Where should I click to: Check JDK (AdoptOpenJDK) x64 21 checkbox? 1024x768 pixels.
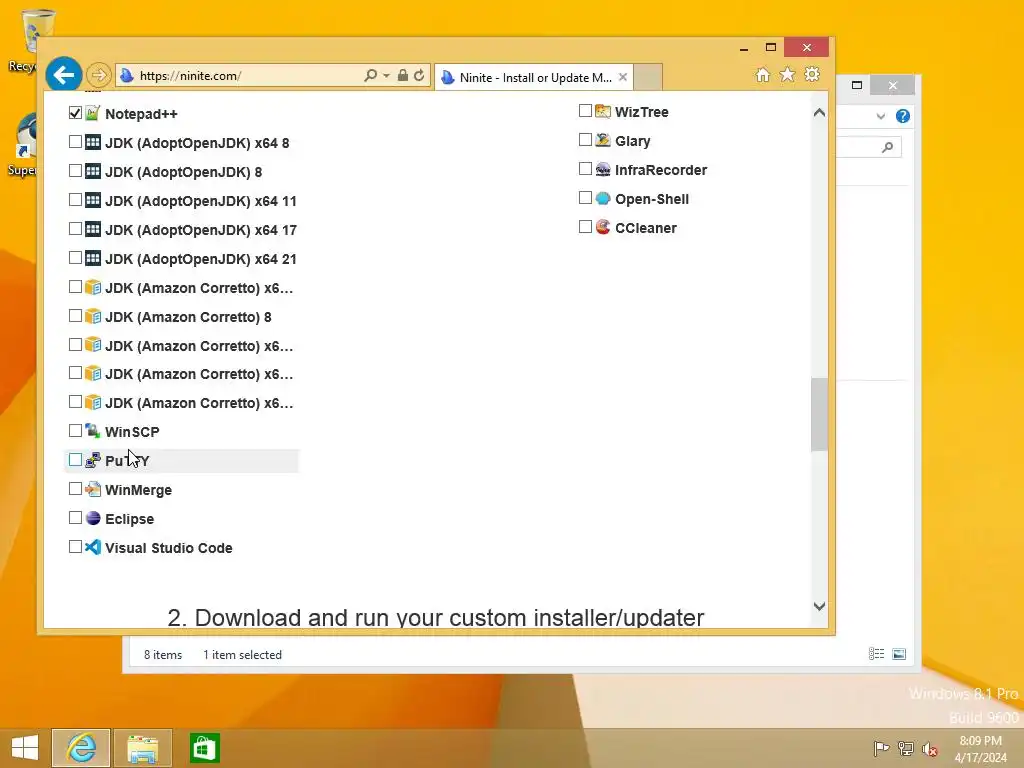click(x=75, y=258)
